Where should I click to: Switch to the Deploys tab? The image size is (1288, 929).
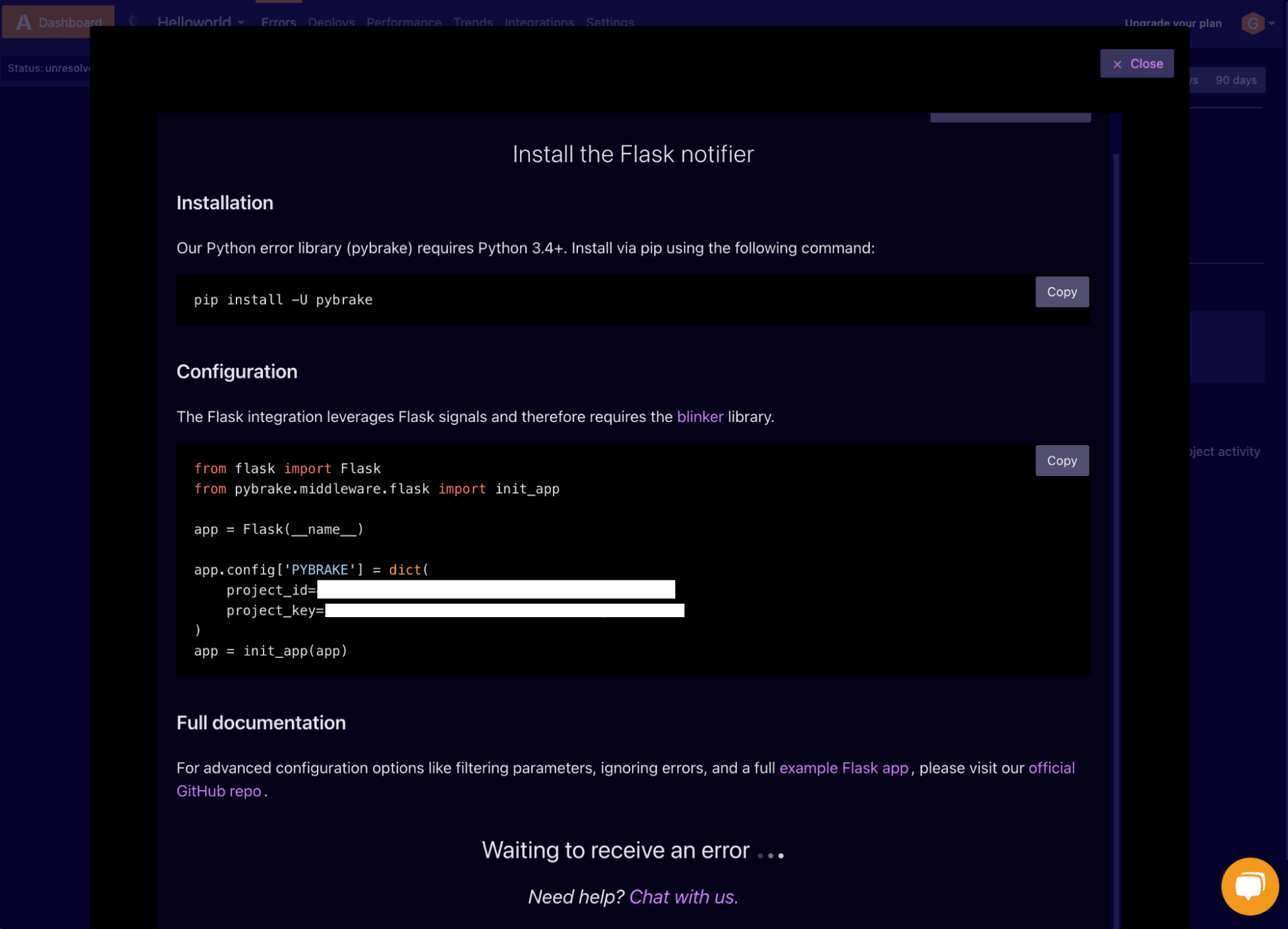click(331, 22)
